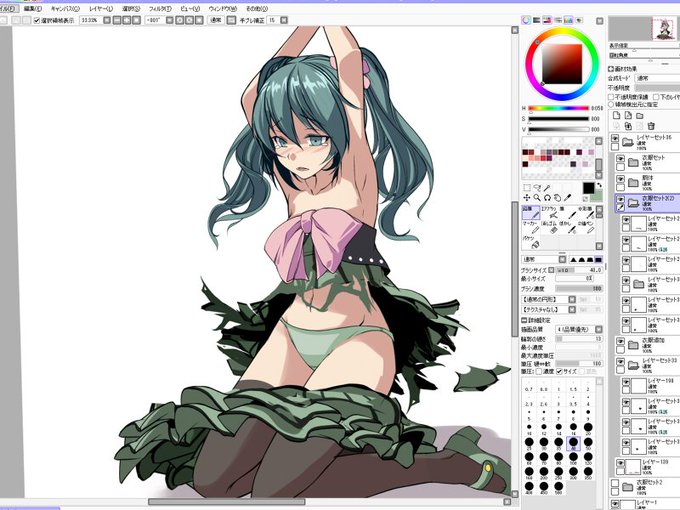Select brush size 500 preset
Screen dimensions: 680x510
[559, 487]
